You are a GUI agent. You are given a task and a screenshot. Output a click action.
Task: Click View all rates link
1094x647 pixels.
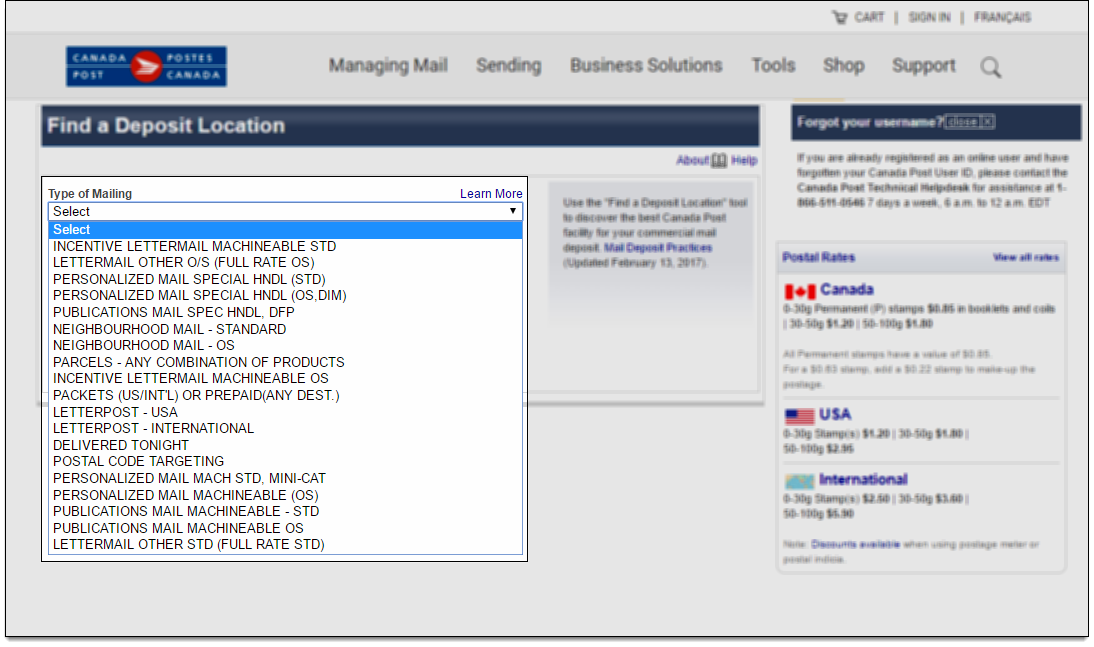[x=1026, y=258]
